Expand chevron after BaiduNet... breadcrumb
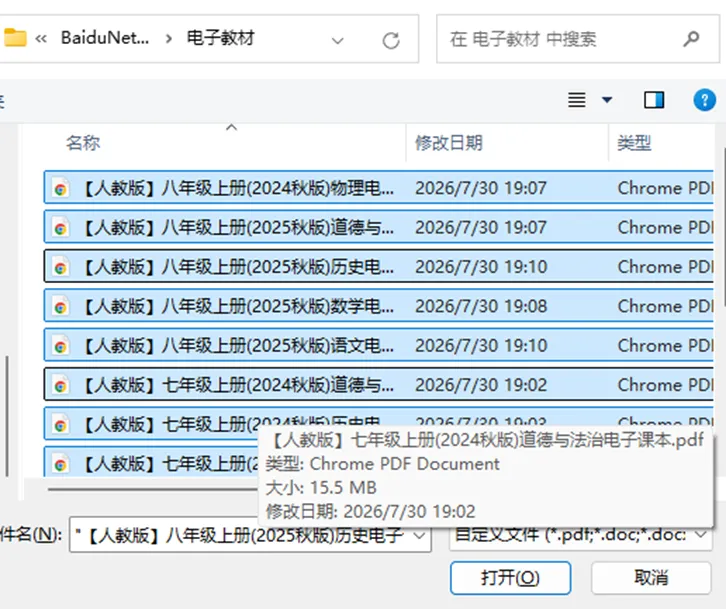 point(169,38)
